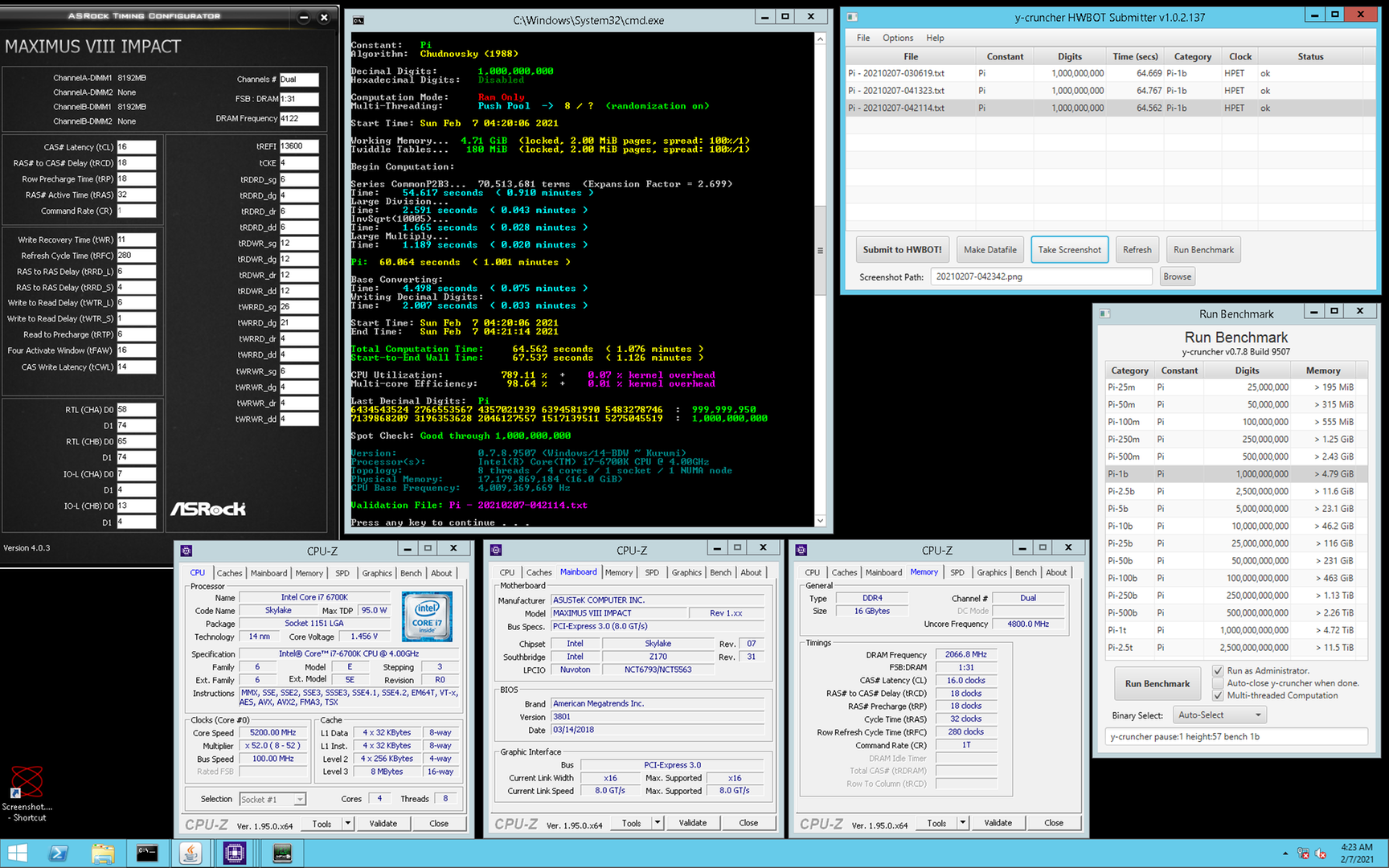Click the Intel Core i7 logo in CPU-Z
The image size is (1389, 868).
[x=427, y=616]
